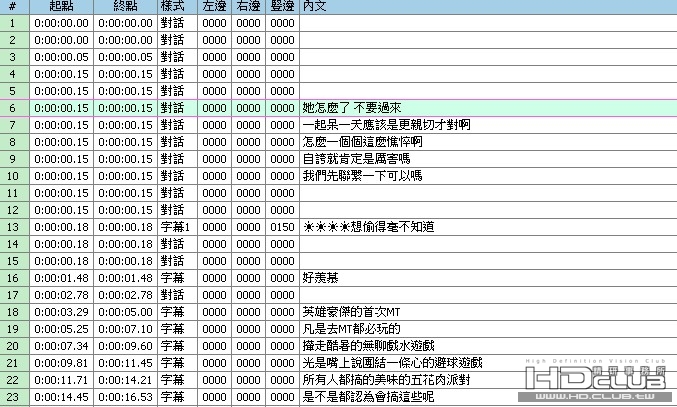Select row number 13

click(14, 227)
